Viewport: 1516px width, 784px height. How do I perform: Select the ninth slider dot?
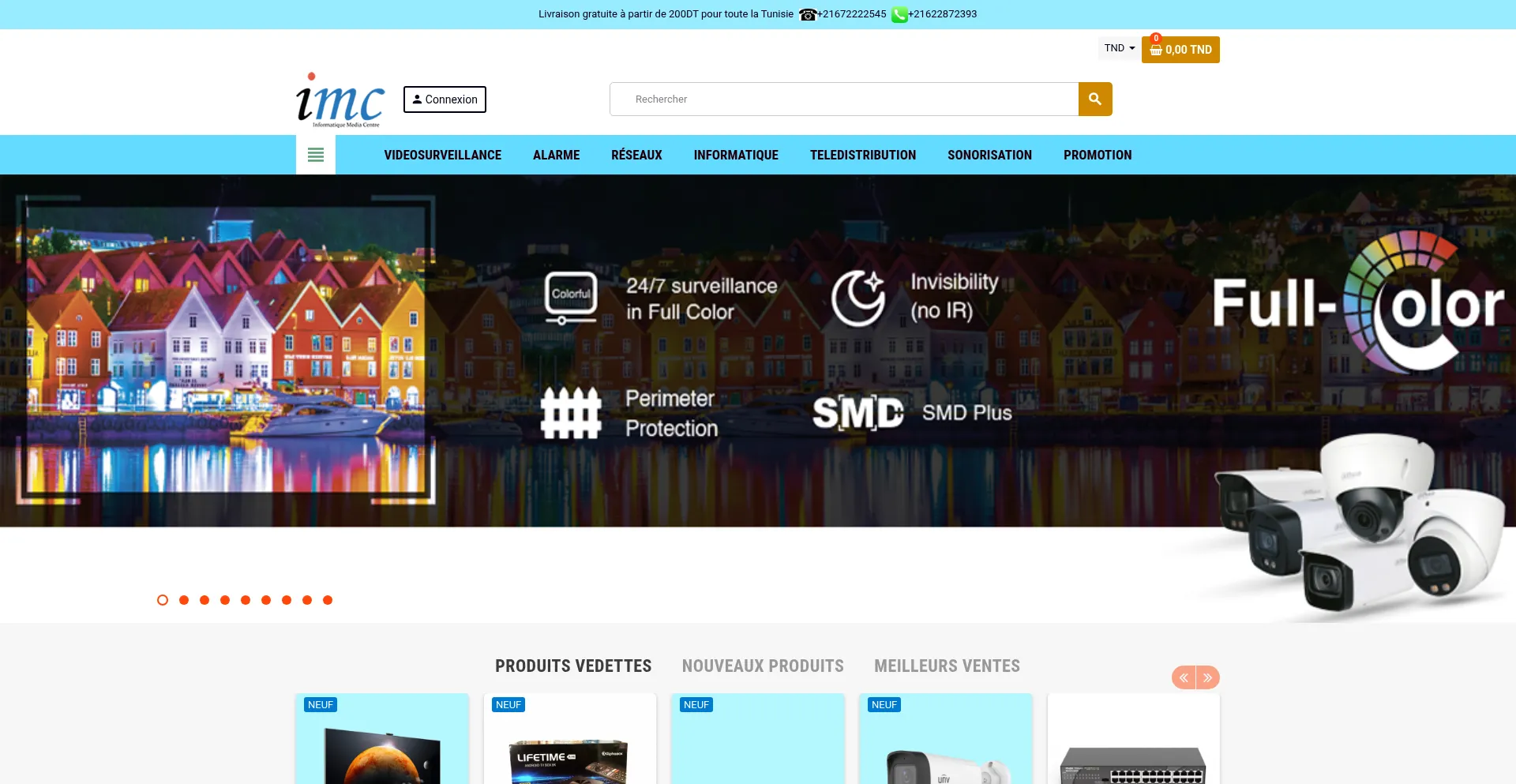click(x=328, y=600)
